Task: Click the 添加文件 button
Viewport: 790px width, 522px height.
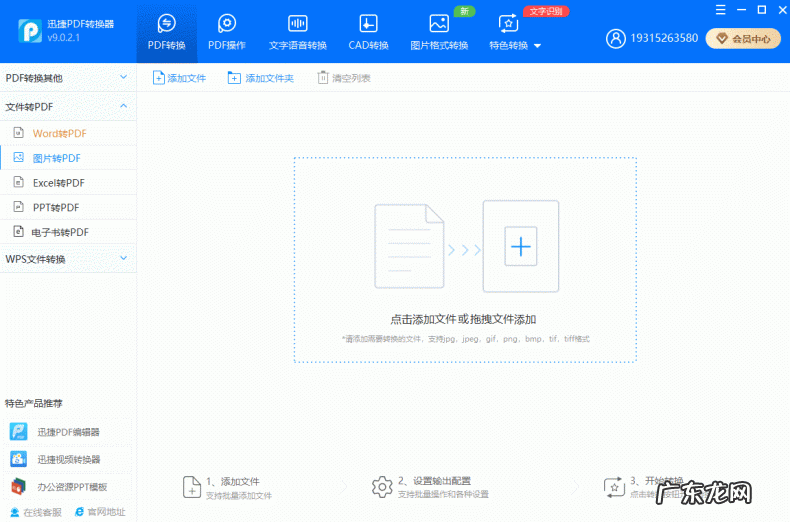Action: (x=179, y=78)
